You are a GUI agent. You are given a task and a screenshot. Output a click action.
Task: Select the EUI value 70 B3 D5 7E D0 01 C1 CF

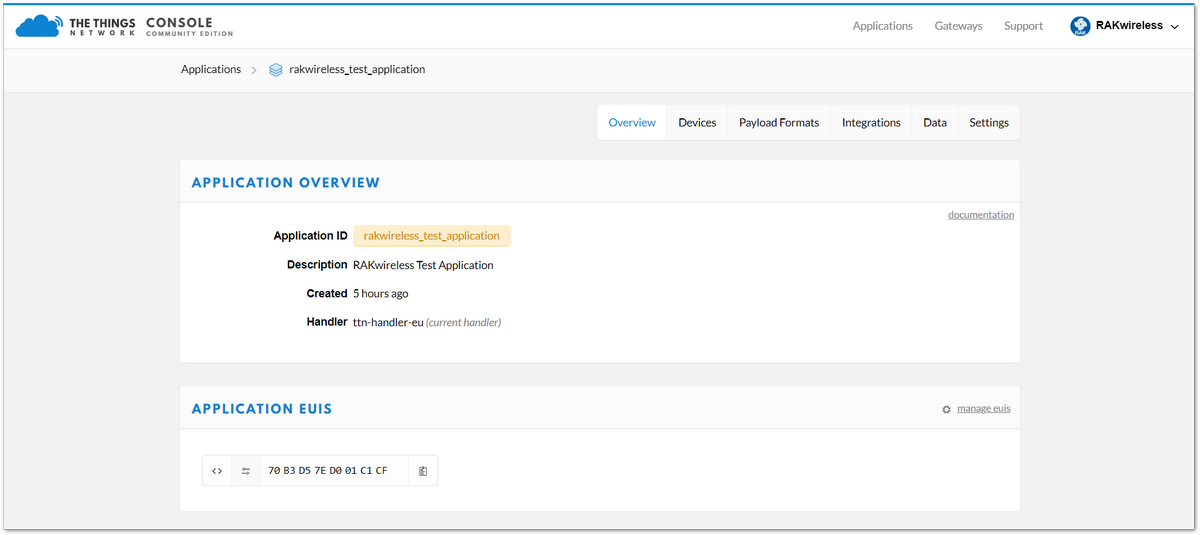[327, 471]
